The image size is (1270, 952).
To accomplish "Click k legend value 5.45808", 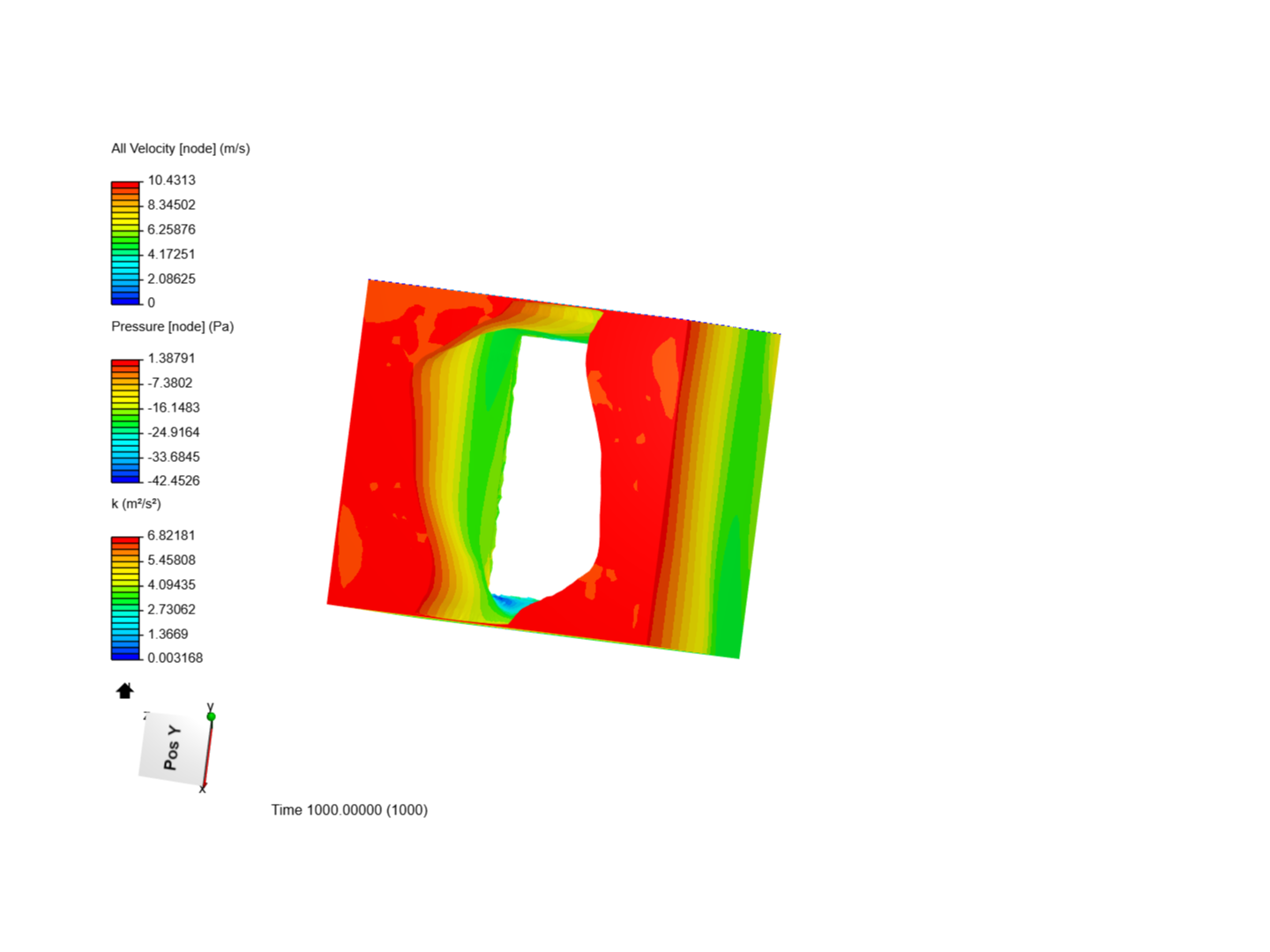I will (171, 560).
